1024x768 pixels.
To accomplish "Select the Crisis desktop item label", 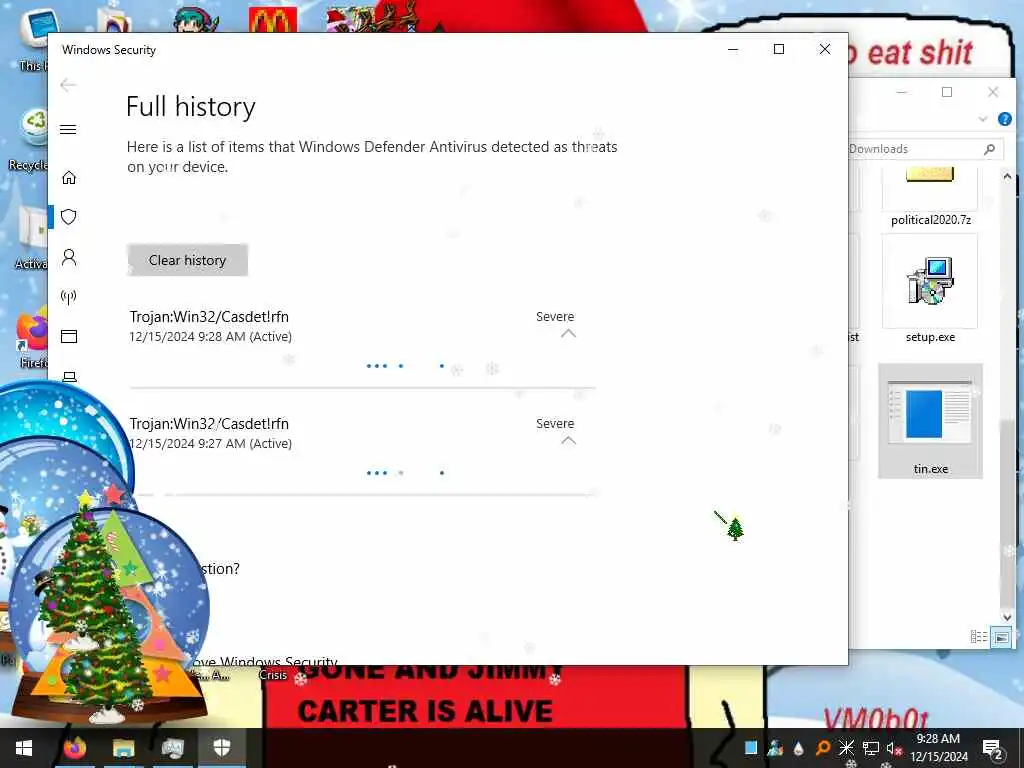I will pos(273,675).
